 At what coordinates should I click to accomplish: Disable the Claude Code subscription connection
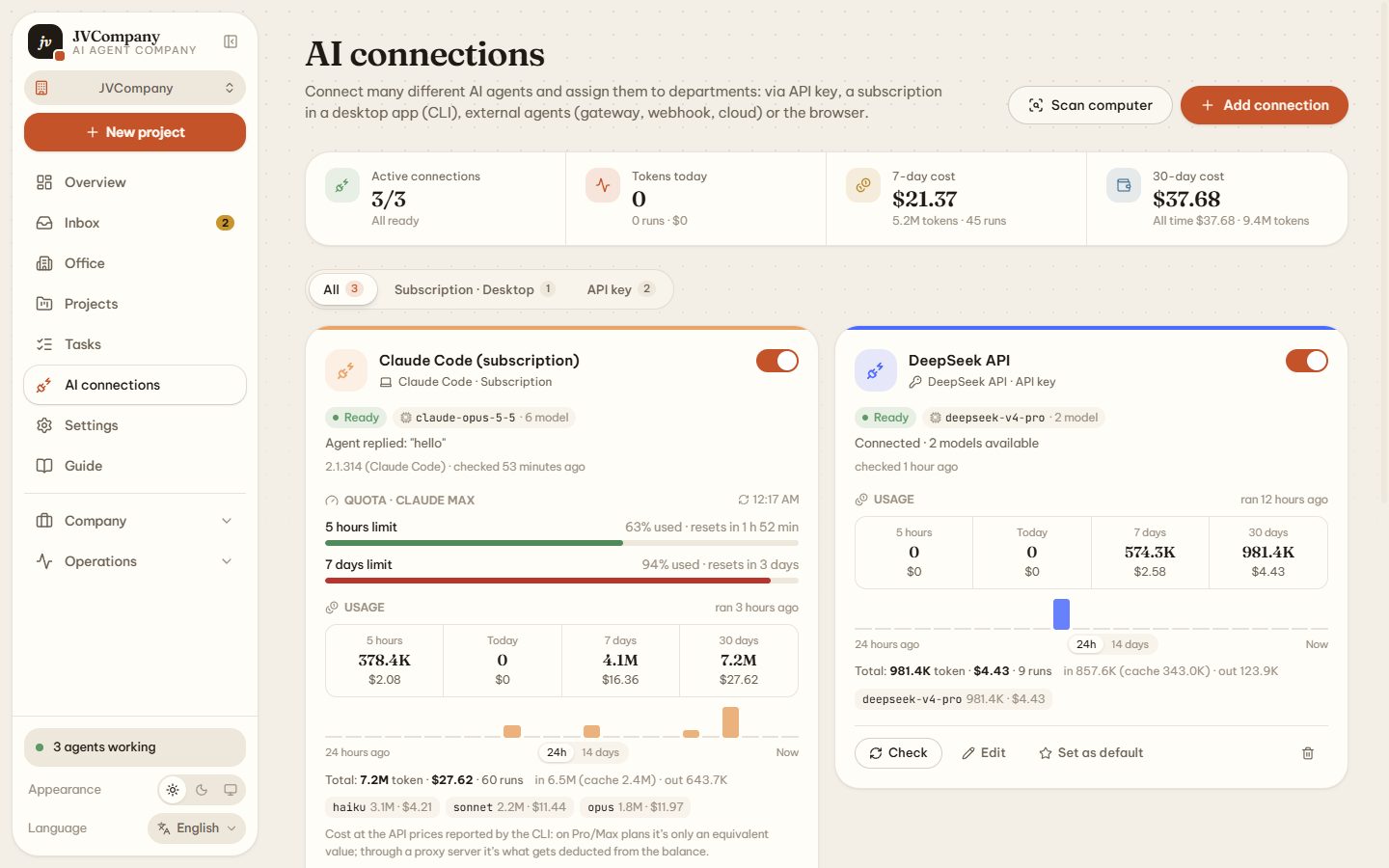click(x=777, y=361)
